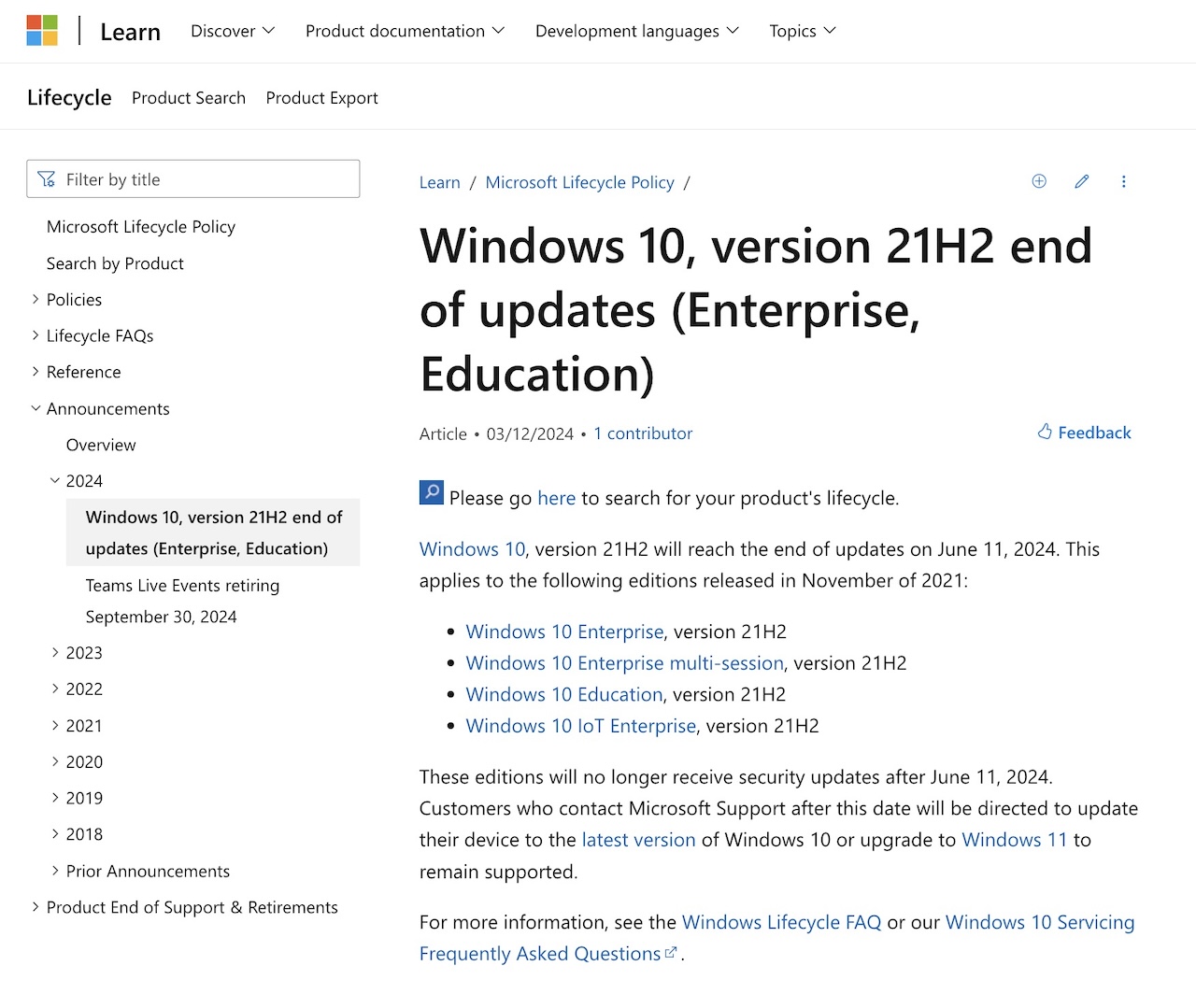Click the filter icon in Filter by title box

[47, 179]
